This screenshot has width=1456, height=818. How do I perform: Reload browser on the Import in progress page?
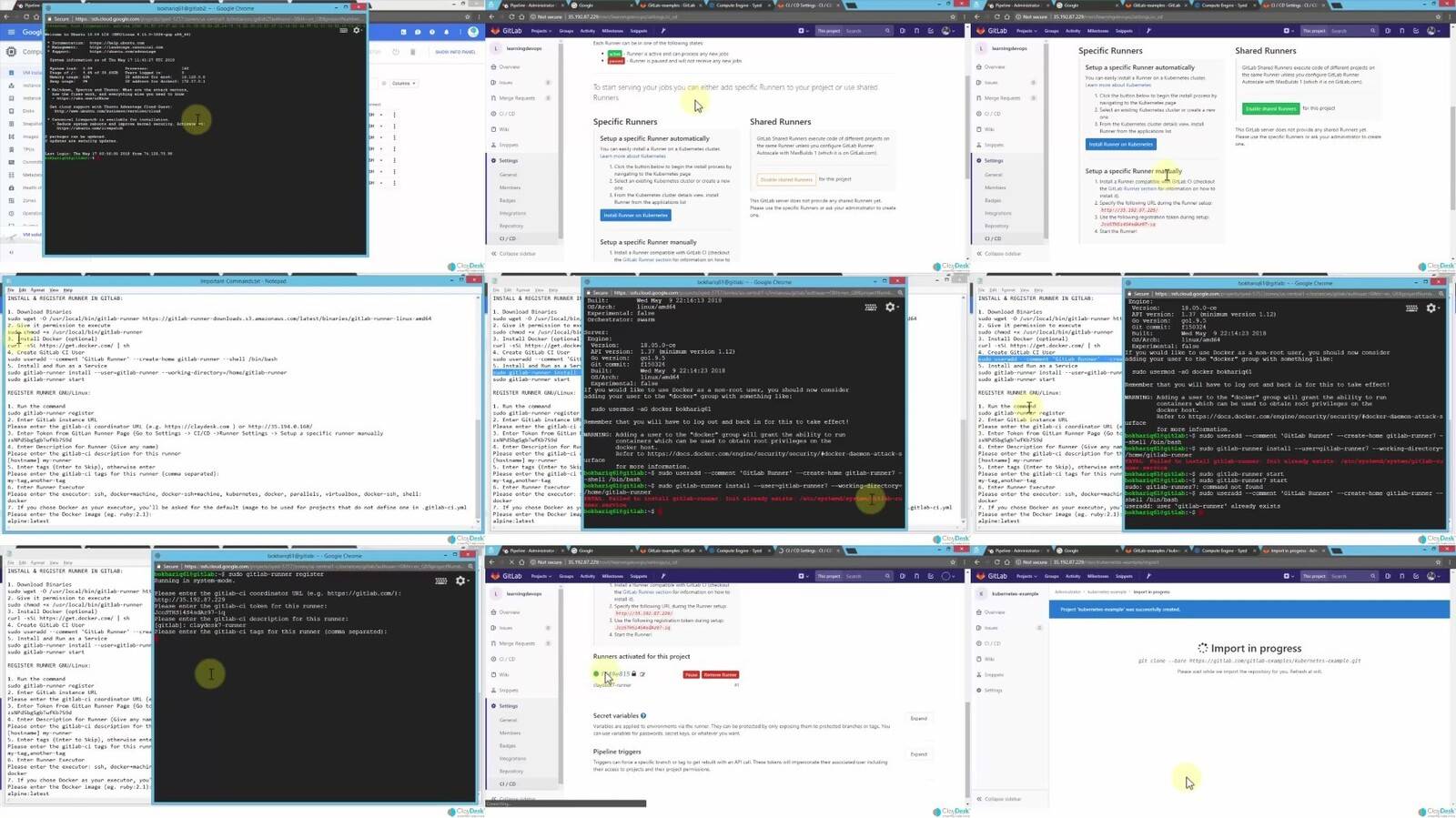click(x=996, y=562)
